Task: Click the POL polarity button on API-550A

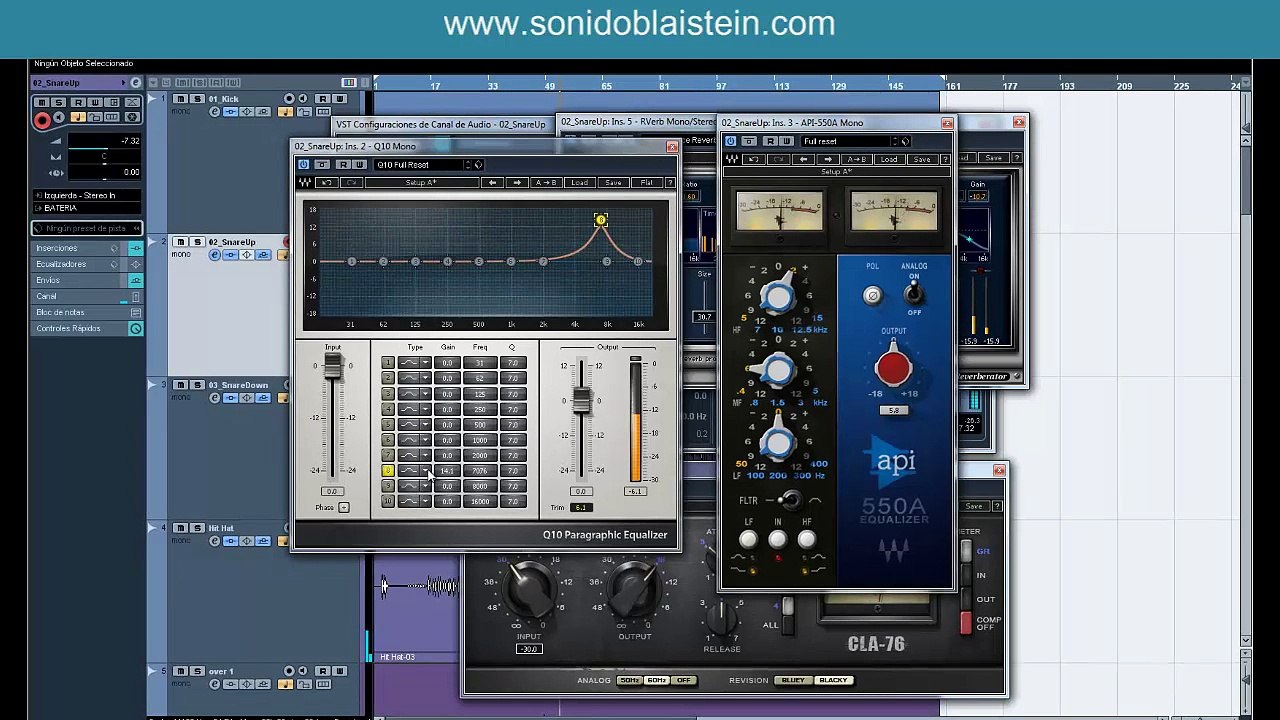Action: (x=872, y=296)
